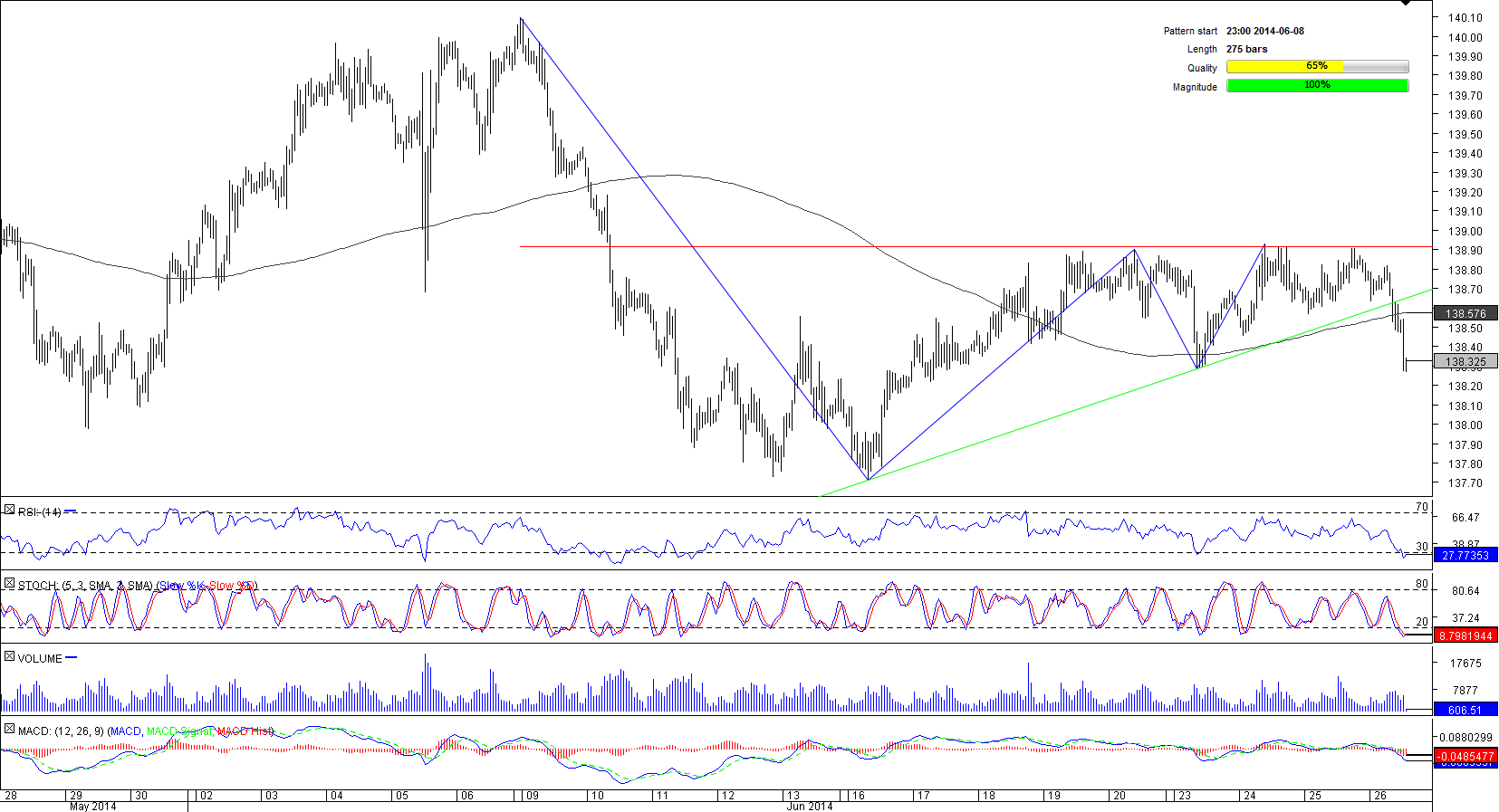
Task: Click the black triangle marker at top right
Action: [1405, 4]
